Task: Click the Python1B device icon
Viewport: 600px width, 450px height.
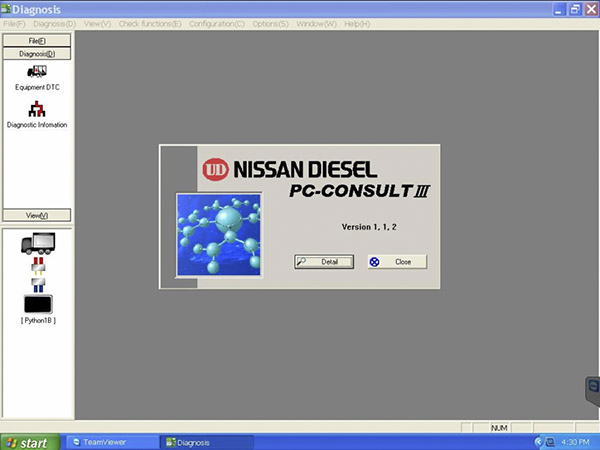Action: (x=38, y=303)
